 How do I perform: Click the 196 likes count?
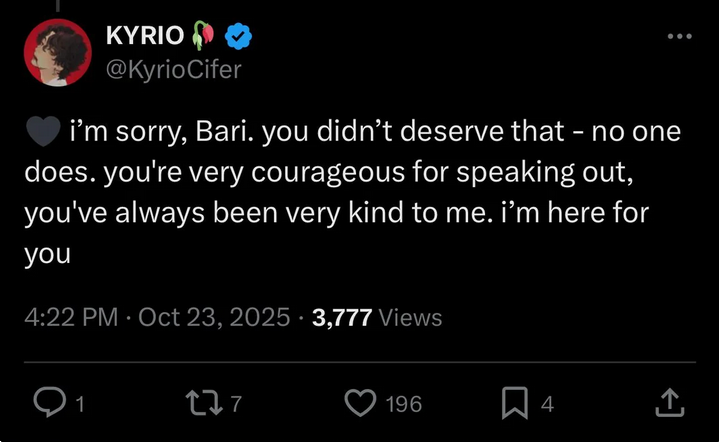point(404,404)
